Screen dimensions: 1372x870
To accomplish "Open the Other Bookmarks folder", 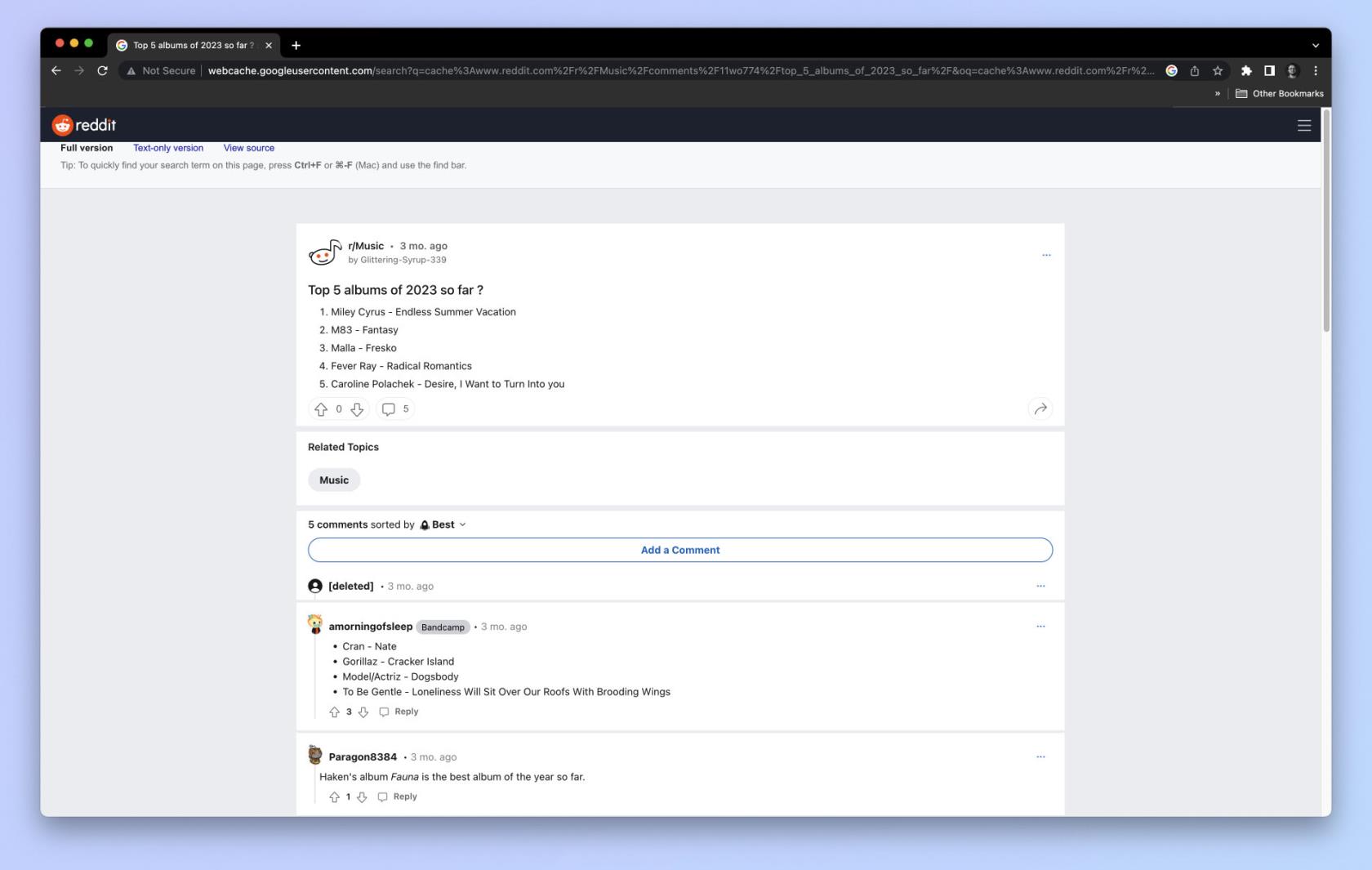I will 1280,93.
